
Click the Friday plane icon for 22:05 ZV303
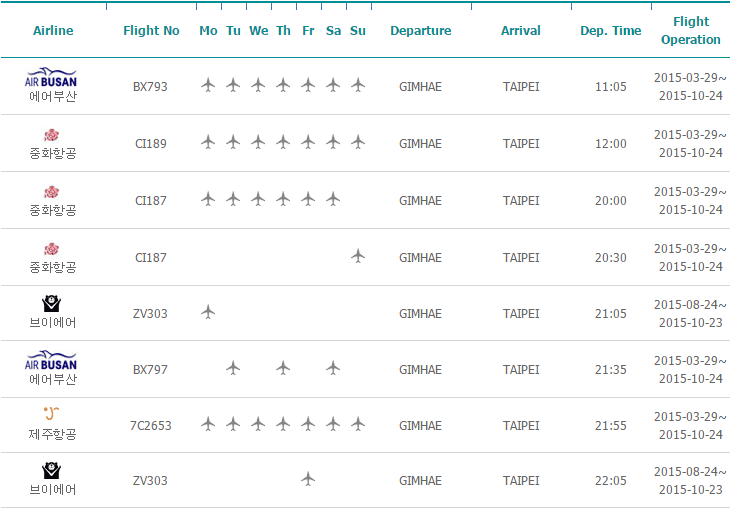308,480
